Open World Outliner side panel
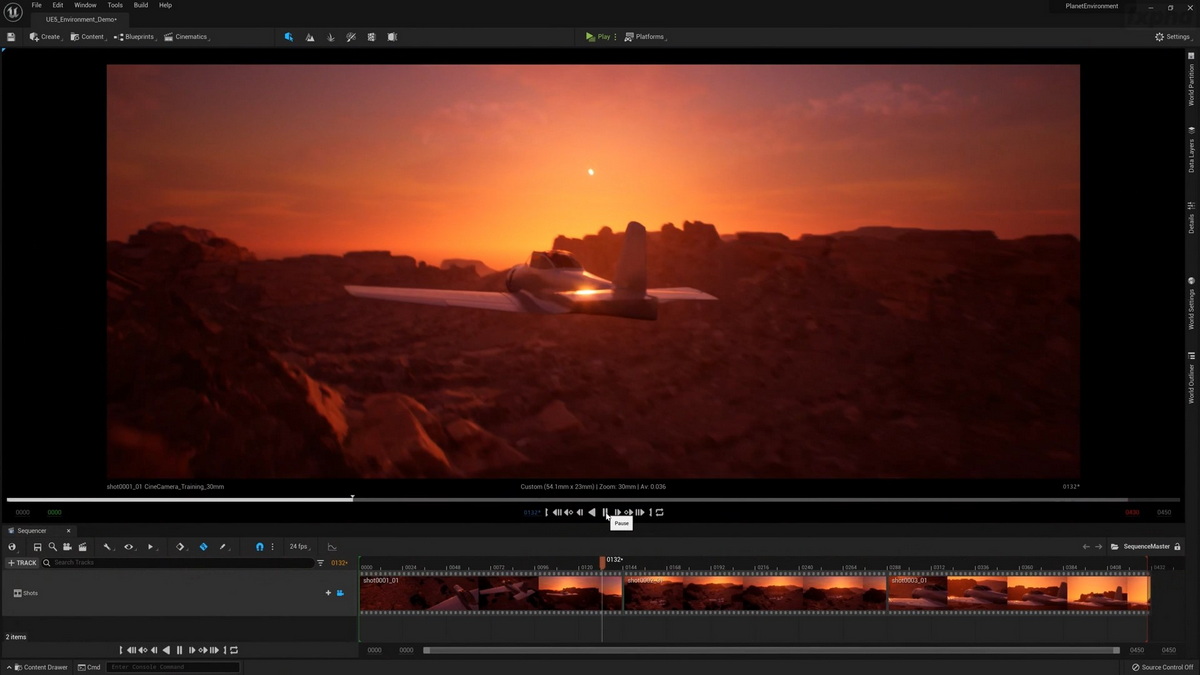The image size is (1200, 675). pos(1191,379)
